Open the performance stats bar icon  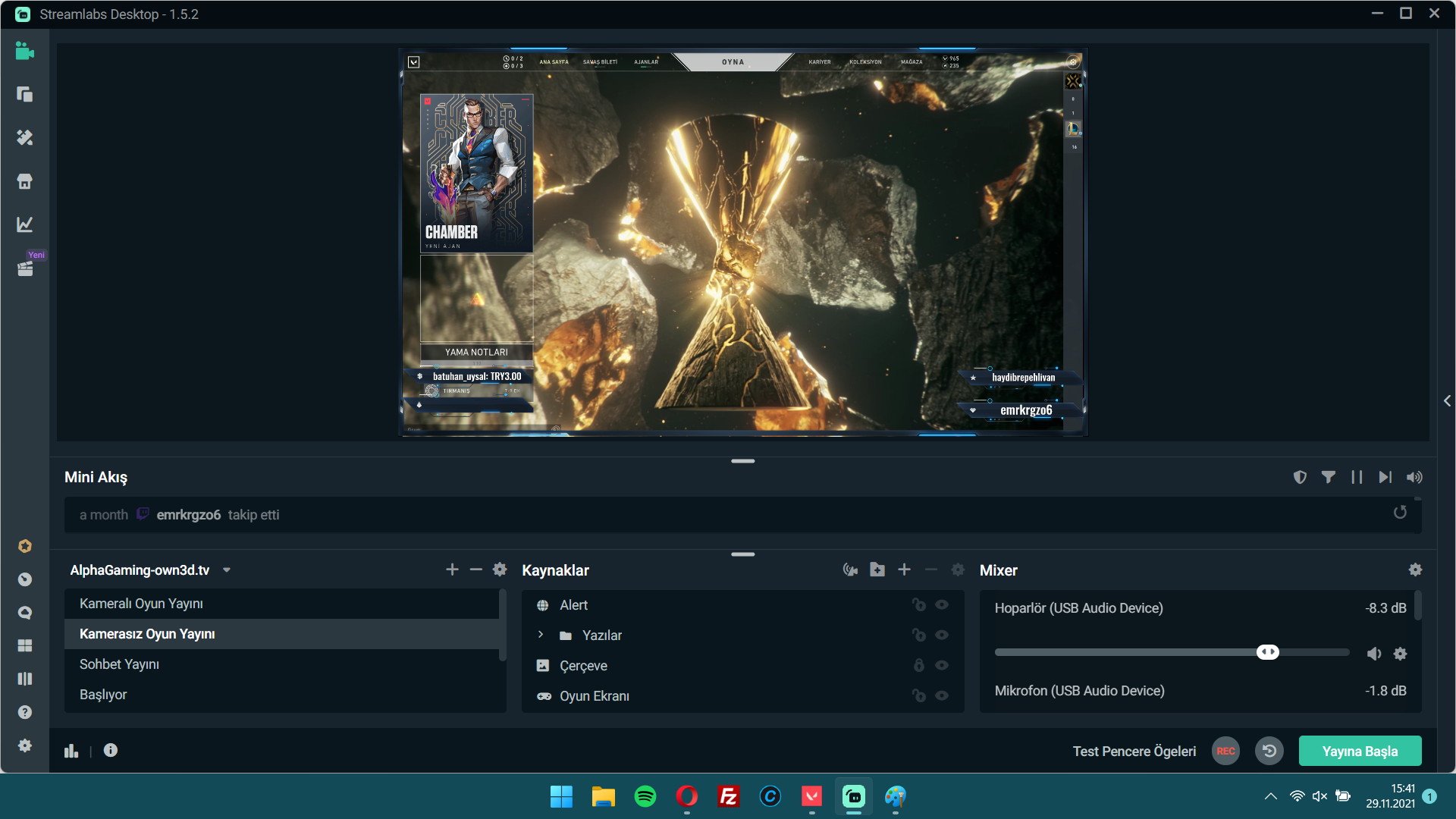tap(71, 751)
